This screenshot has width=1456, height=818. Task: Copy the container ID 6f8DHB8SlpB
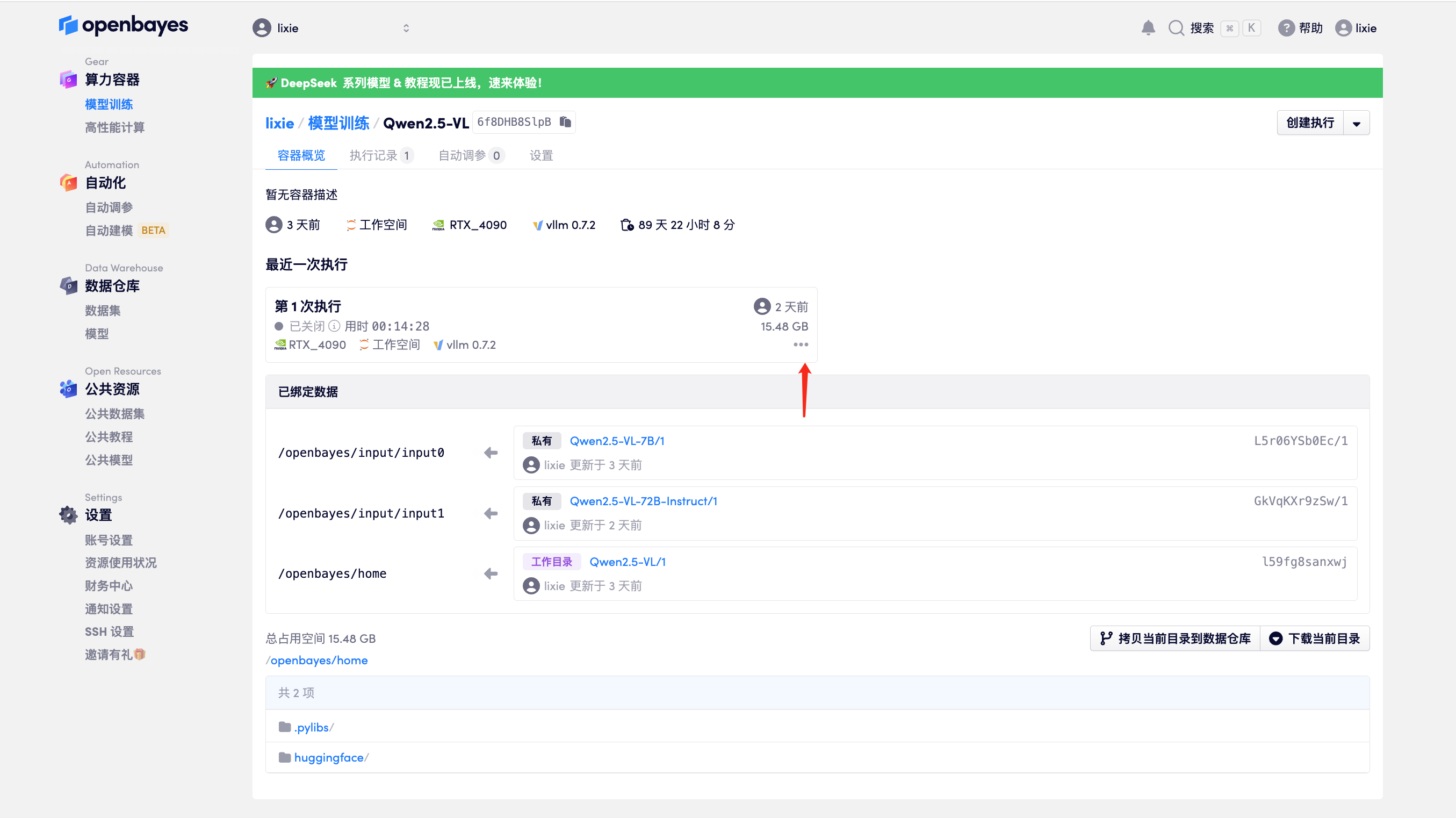pyautogui.click(x=565, y=122)
